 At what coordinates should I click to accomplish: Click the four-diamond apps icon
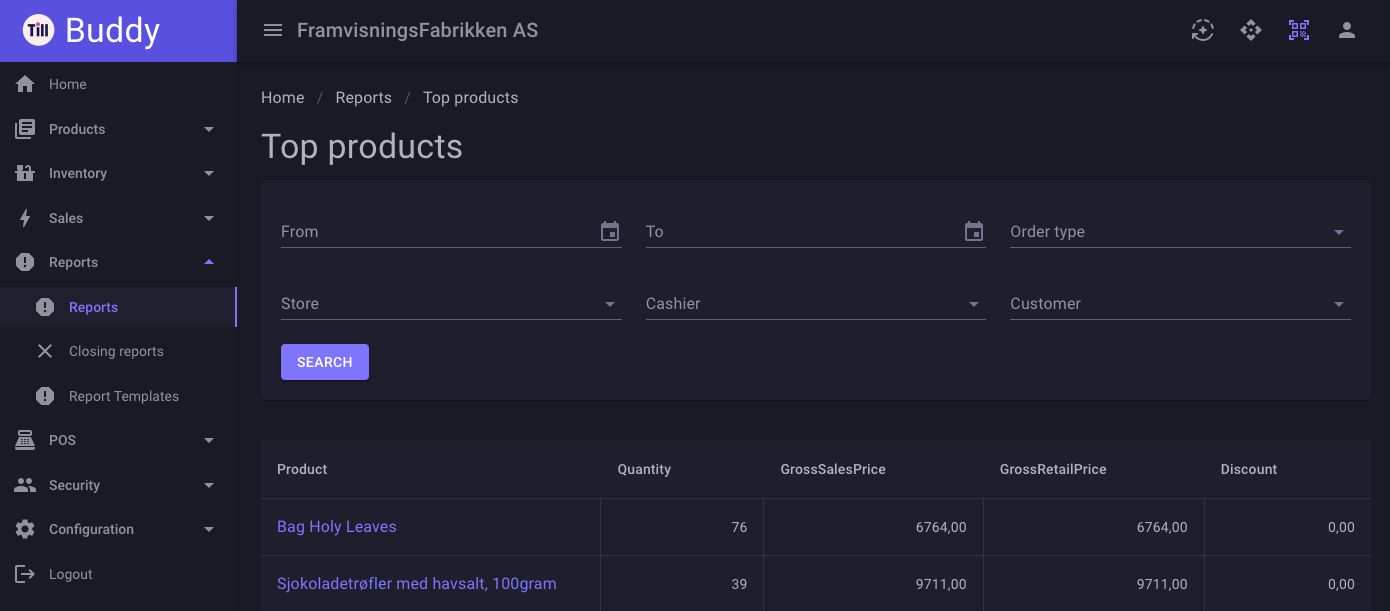[1251, 30]
